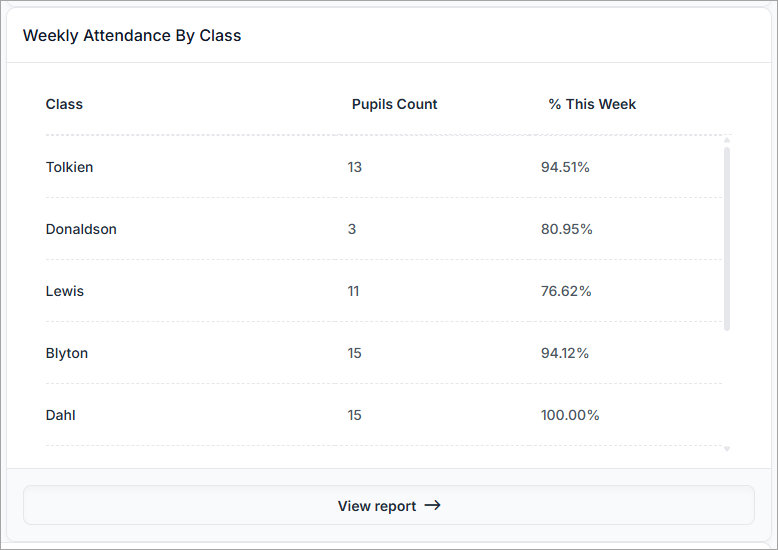Image resolution: width=778 pixels, height=550 pixels.
Task: Click the Weekly Attendance By Class title
Action: [x=132, y=36]
